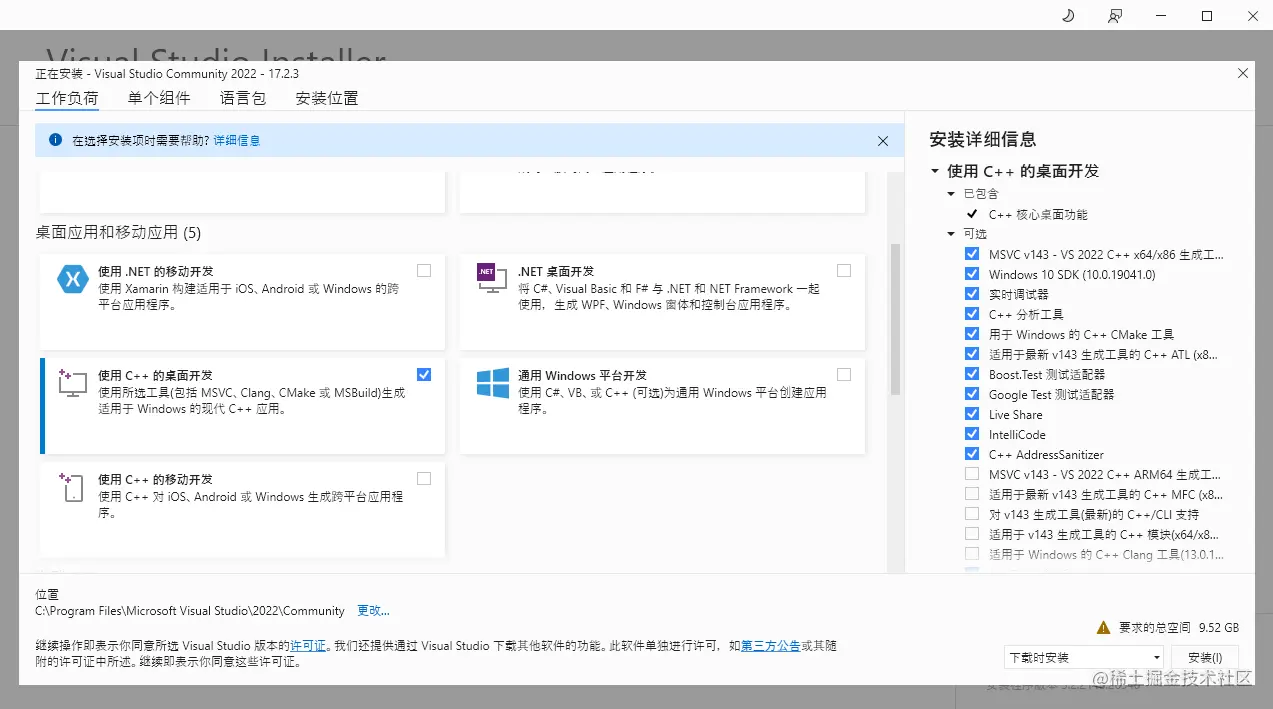Check C++/CLI support for v143
Screen dimensions: 1273x709
point(972,514)
